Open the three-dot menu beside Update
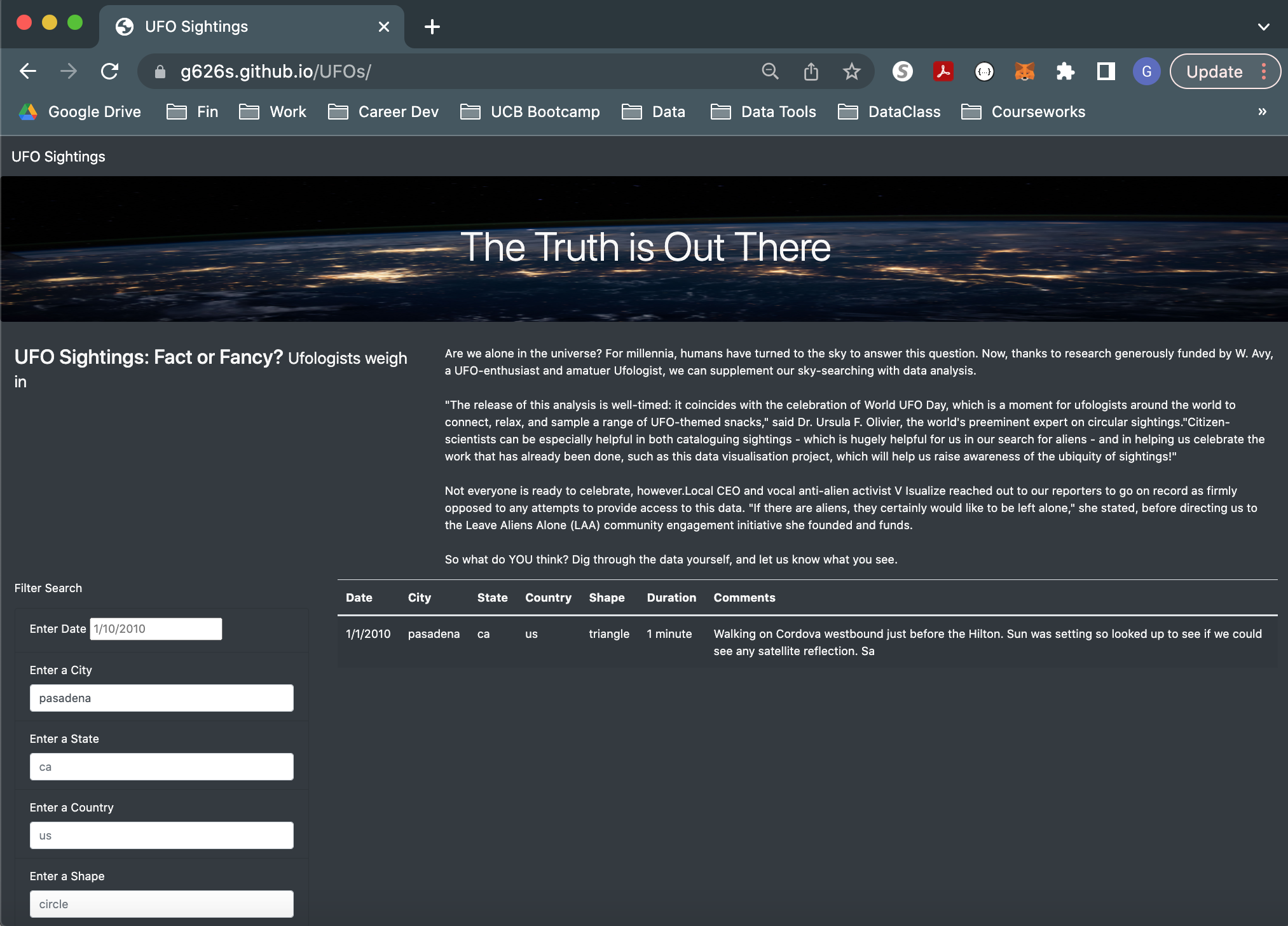Screen dimensions: 1288x926 pyautogui.click(x=1264, y=71)
